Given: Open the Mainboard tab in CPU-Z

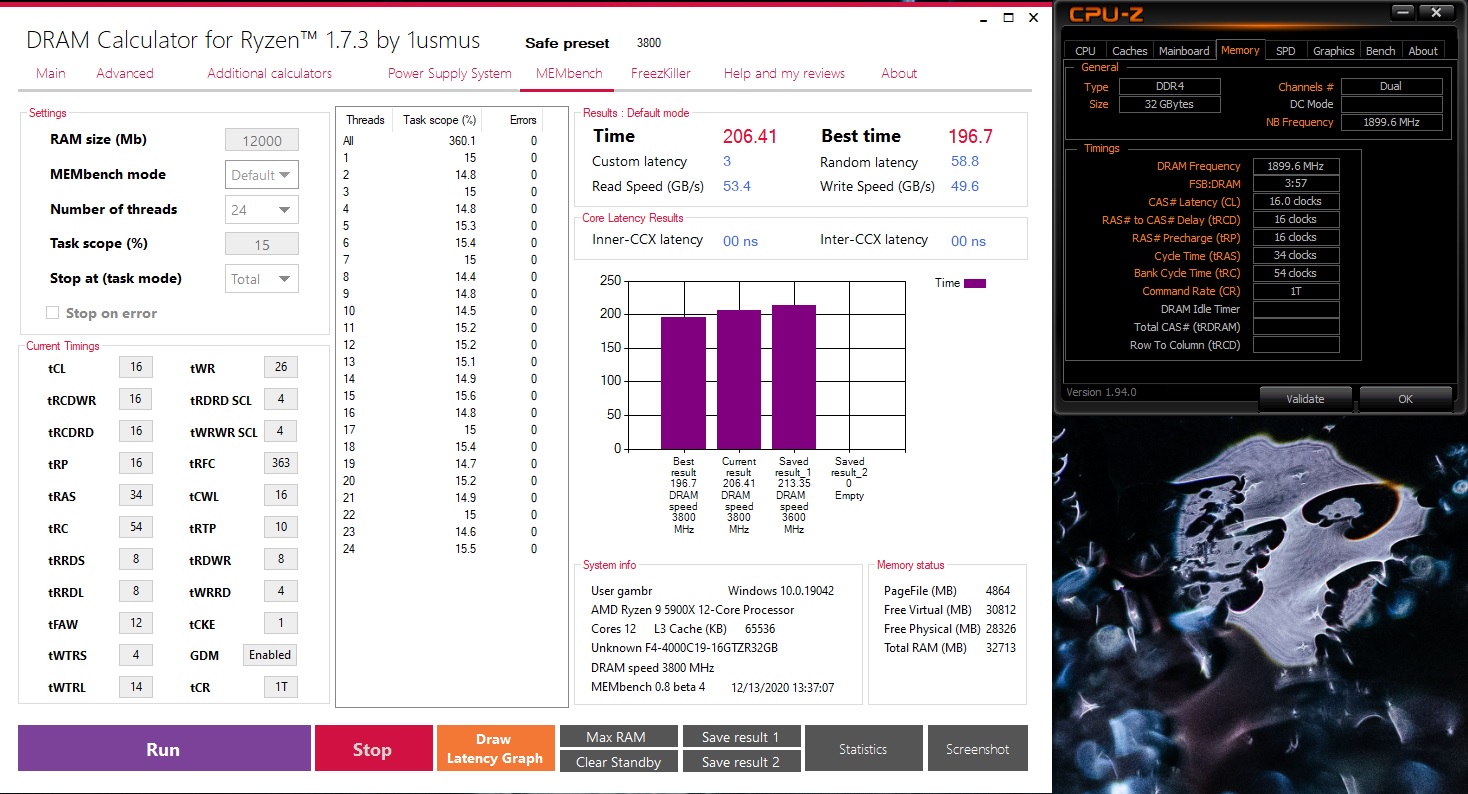Looking at the screenshot, I should (1184, 51).
